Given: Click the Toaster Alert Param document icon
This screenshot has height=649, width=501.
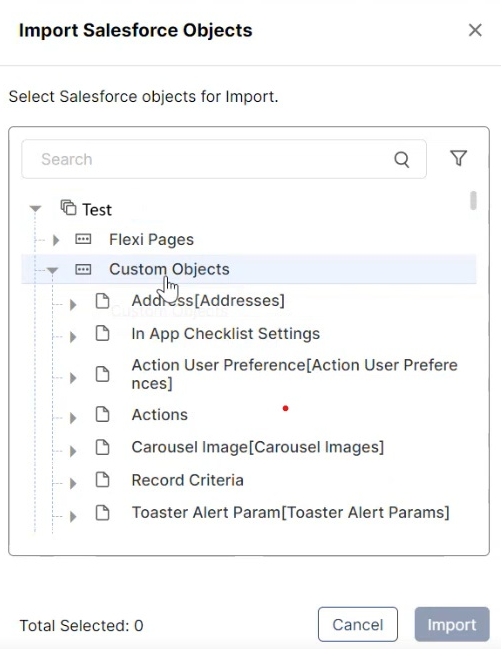Looking at the screenshot, I should point(102,512).
